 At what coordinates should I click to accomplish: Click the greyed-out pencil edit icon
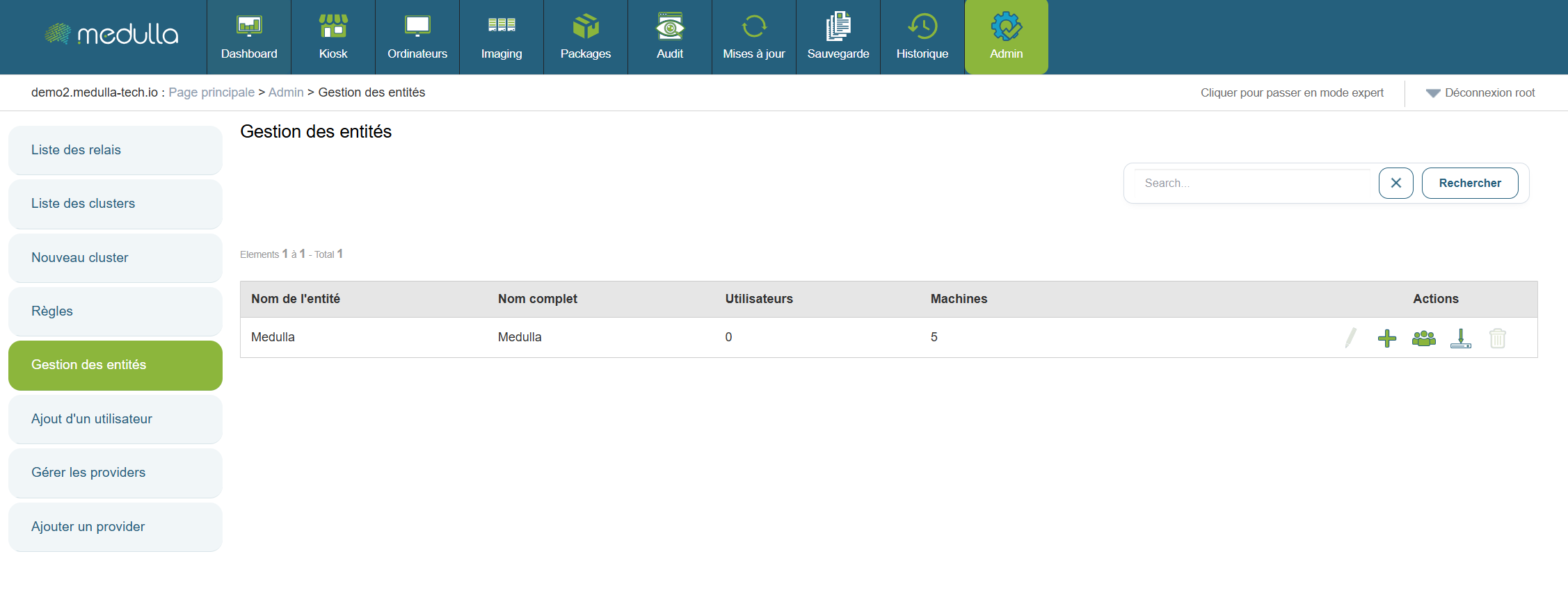1350,338
